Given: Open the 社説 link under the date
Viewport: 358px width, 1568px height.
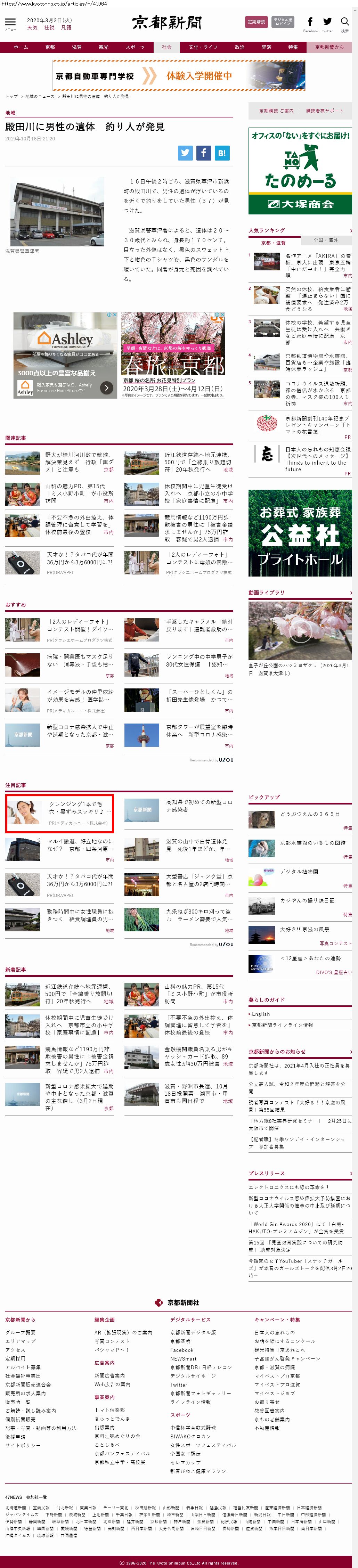Looking at the screenshot, I should 49,27.
